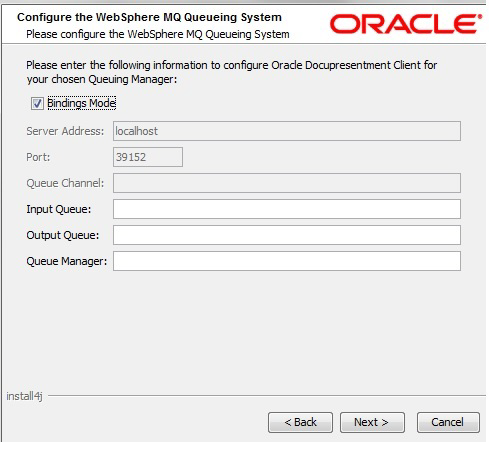The image size is (490, 453).
Task: Click the Queue Channel input field
Action: 287,183
